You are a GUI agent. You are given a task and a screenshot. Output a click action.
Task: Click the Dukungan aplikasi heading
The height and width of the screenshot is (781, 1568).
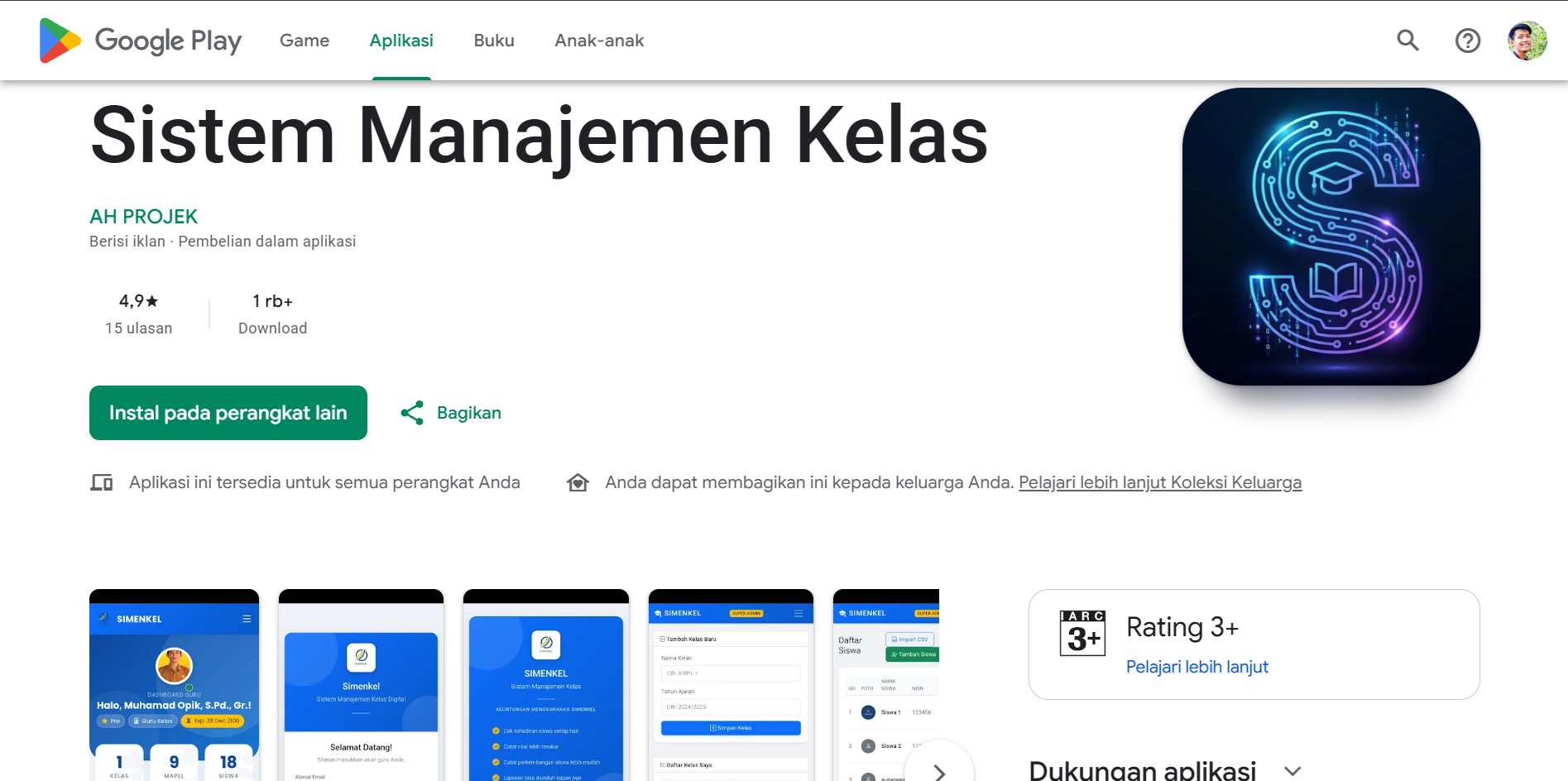tap(1143, 771)
